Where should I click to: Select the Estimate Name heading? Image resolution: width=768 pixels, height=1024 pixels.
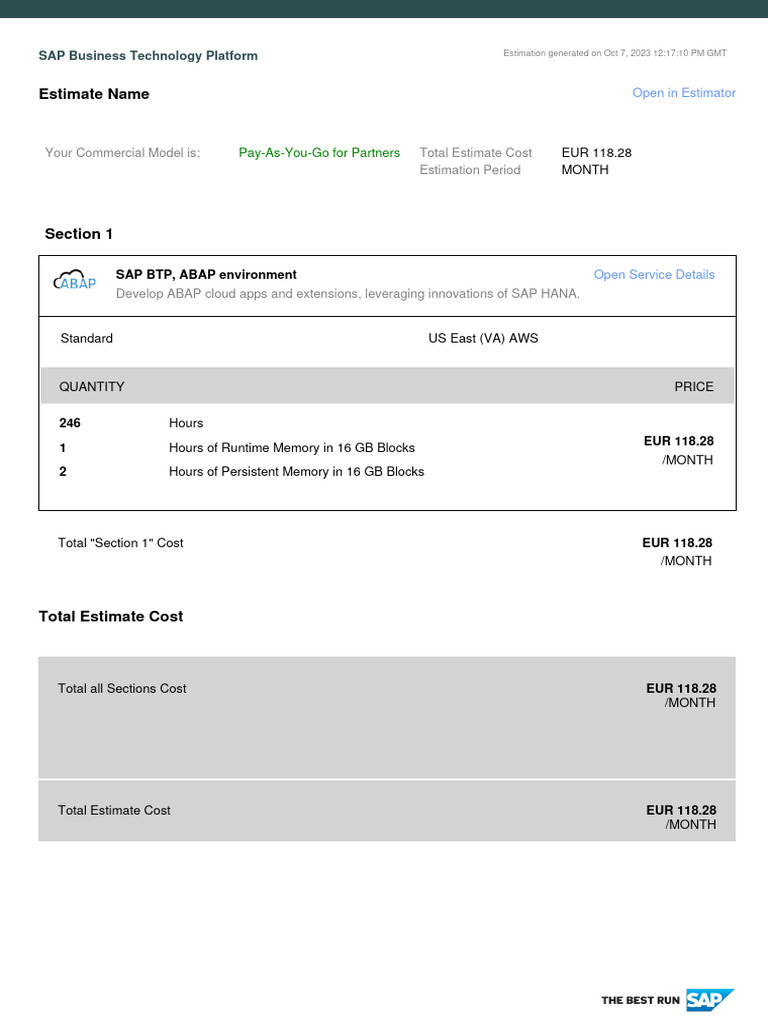tap(94, 94)
